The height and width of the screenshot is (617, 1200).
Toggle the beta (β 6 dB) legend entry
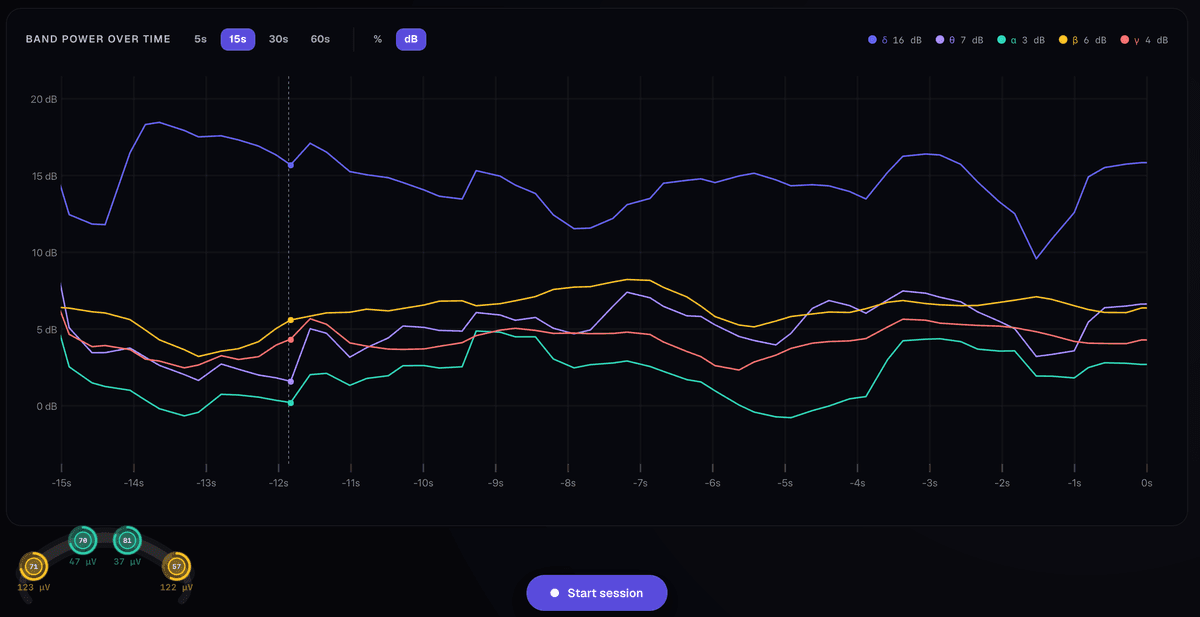coord(1083,40)
